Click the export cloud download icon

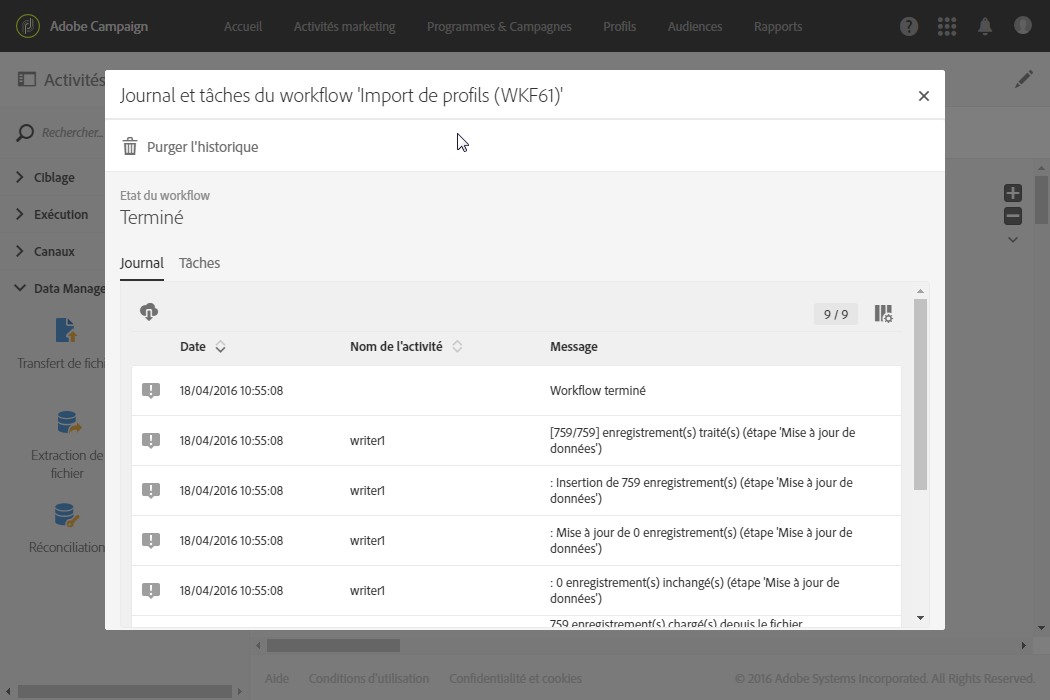tap(149, 311)
